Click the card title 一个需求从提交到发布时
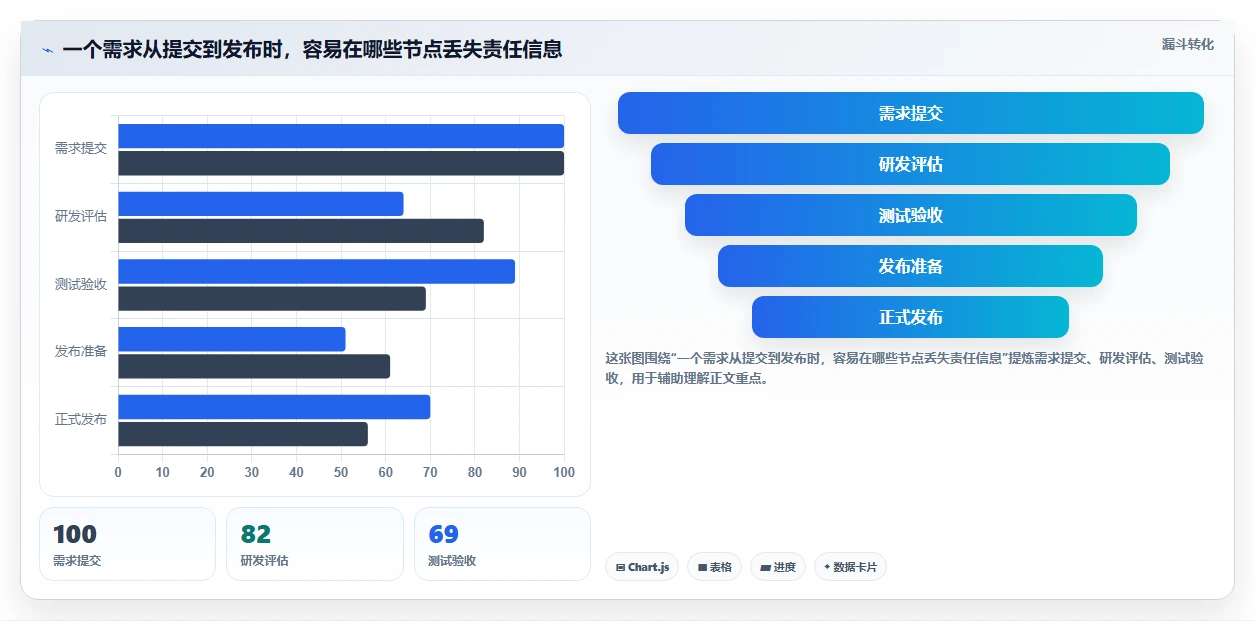Viewport: 1255px width, 621px height. click(312, 49)
